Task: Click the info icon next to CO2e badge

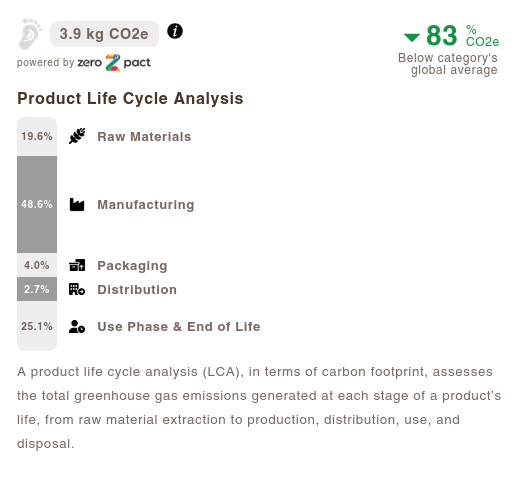Action: pyautogui.click(x=175, y=31)
